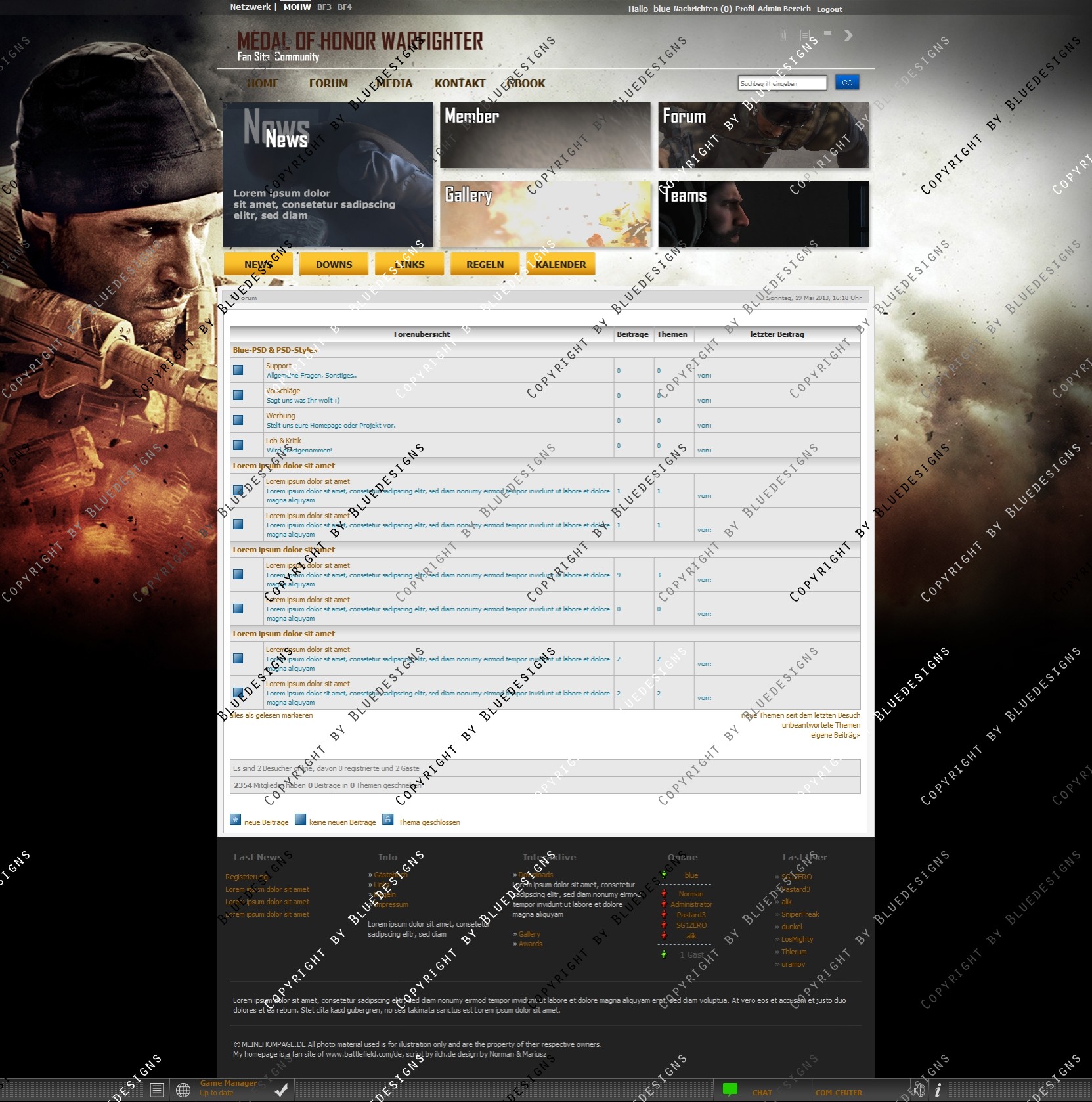Screen dimensions: 1092x1102
Task: Open the FORUM menu item
Action: [x=329, y=83]
